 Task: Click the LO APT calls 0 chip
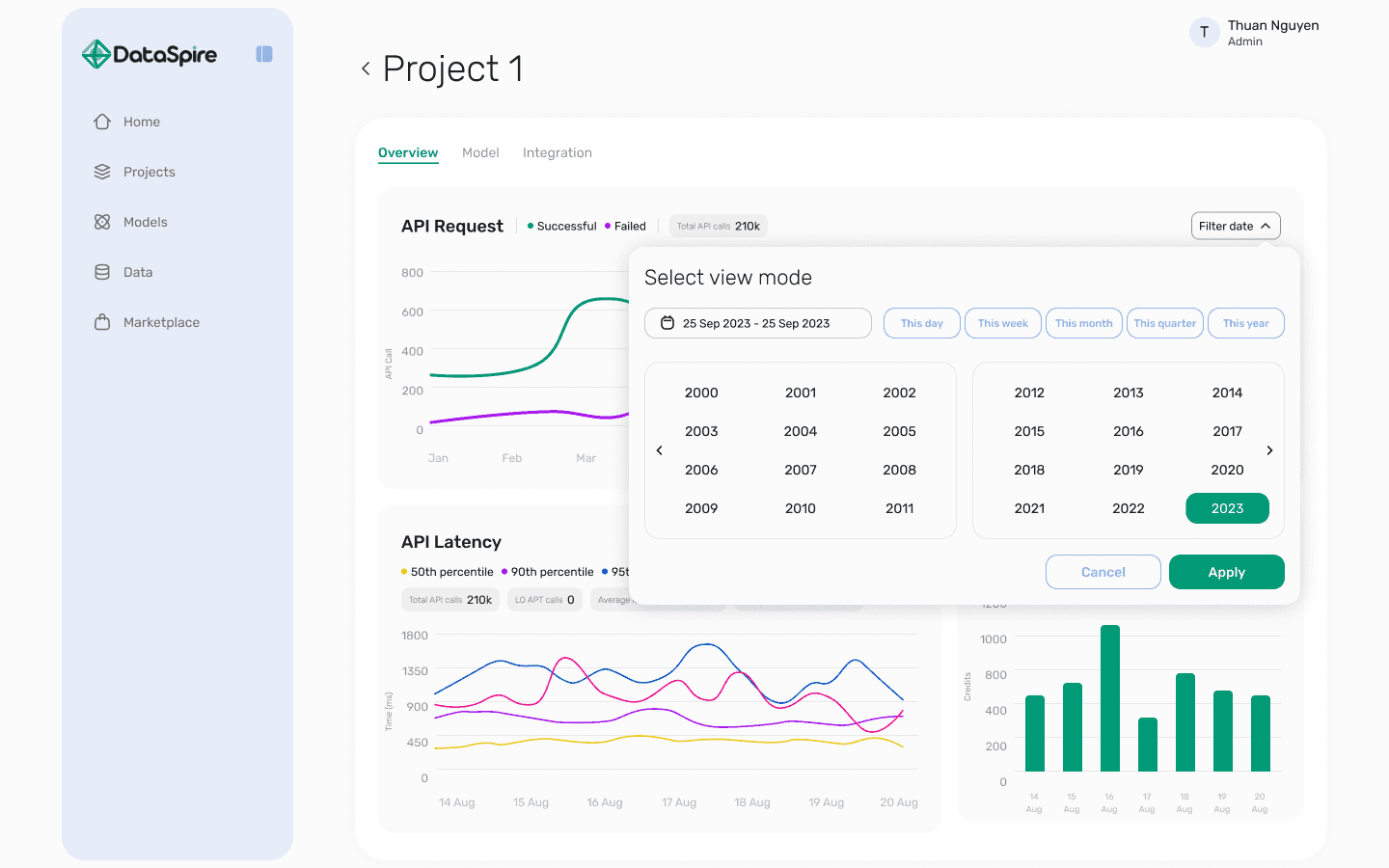tap(545, 600)
